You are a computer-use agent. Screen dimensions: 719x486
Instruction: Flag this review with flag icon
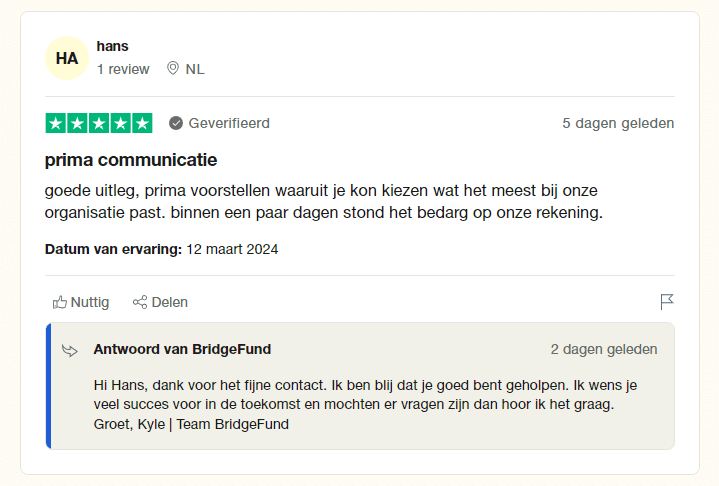[667, 302]
